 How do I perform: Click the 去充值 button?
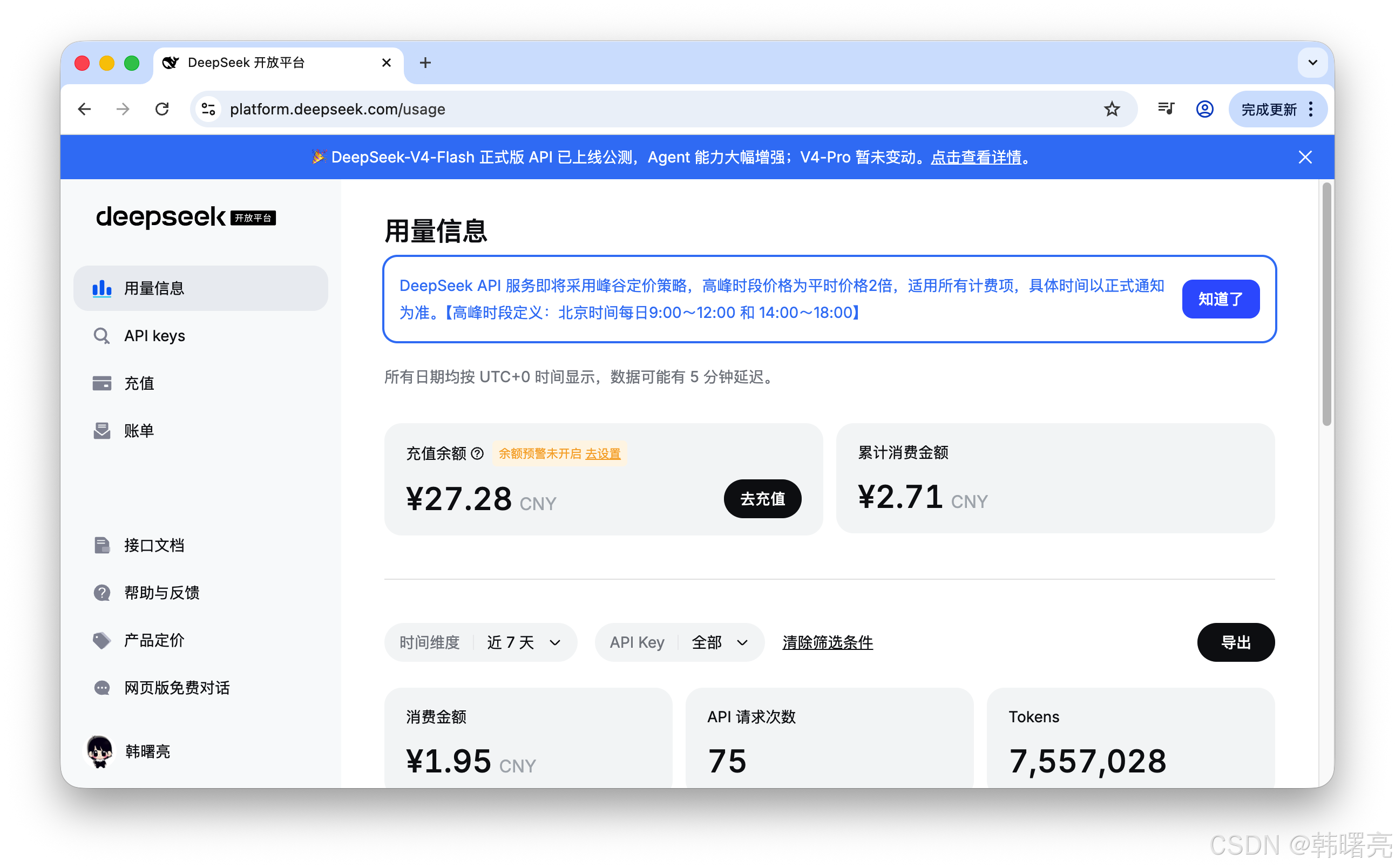762,498
